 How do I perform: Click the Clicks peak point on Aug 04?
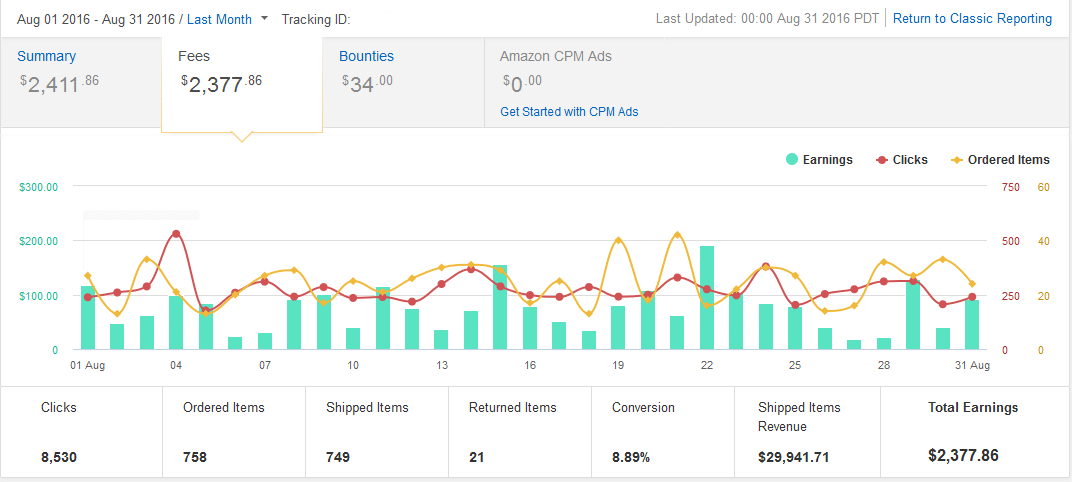point(176,234)
